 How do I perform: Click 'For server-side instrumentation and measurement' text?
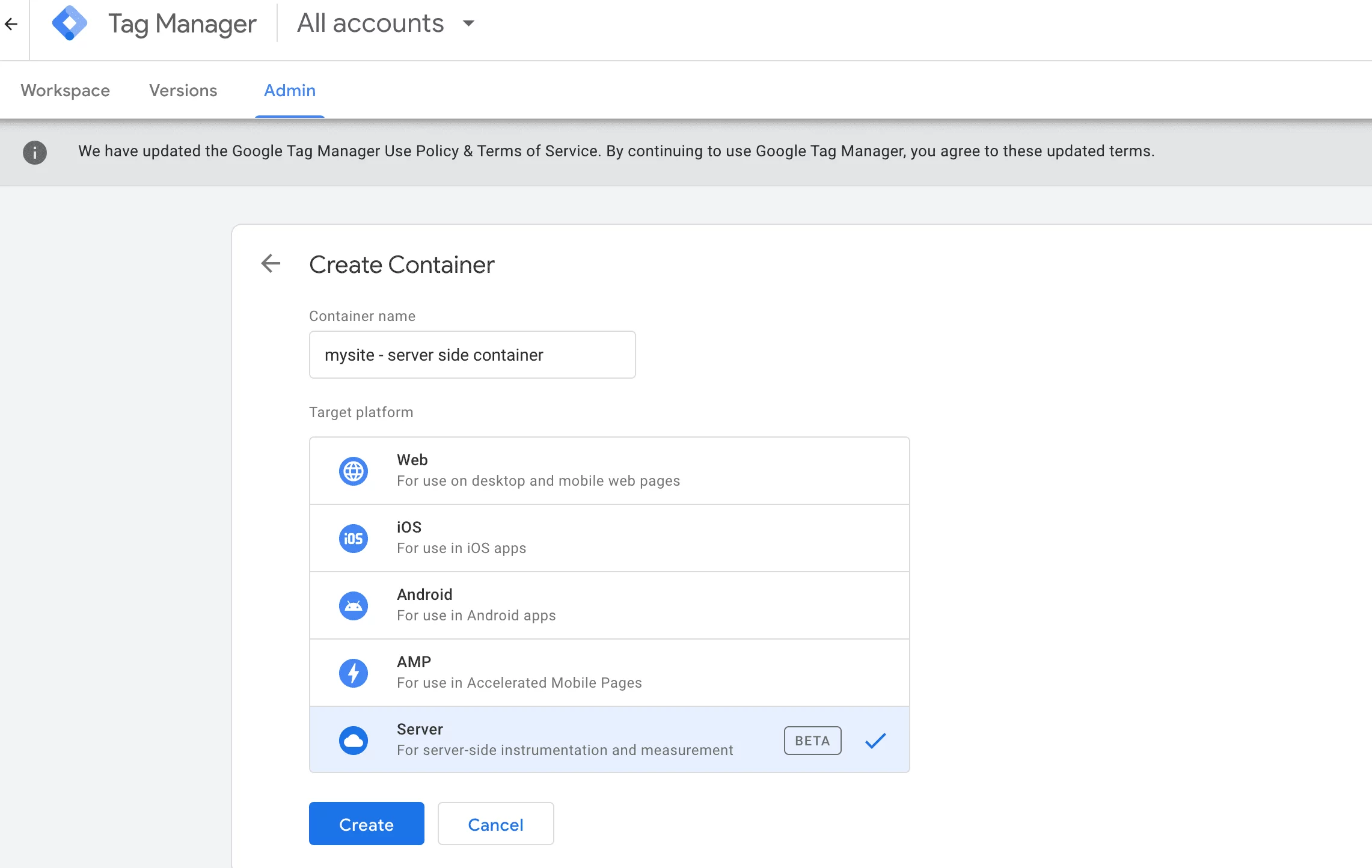tap(565, 750)
